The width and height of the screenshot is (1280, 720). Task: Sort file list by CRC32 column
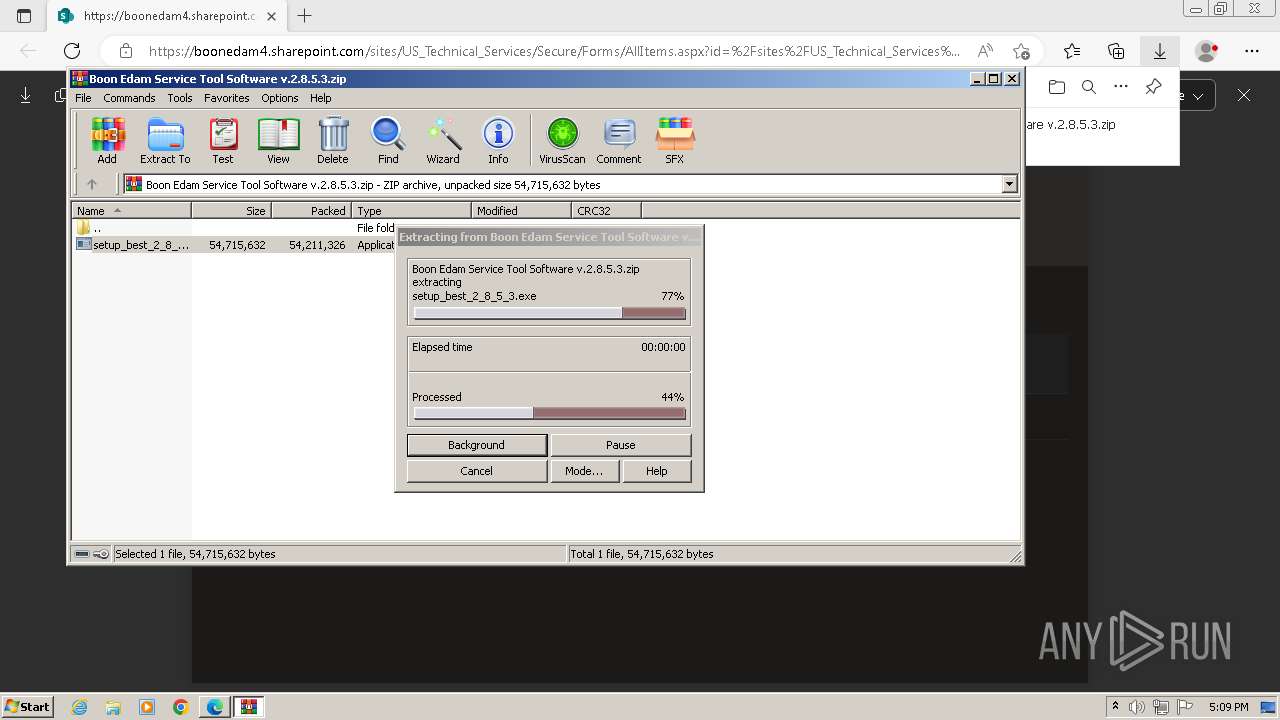pos(606,210)
